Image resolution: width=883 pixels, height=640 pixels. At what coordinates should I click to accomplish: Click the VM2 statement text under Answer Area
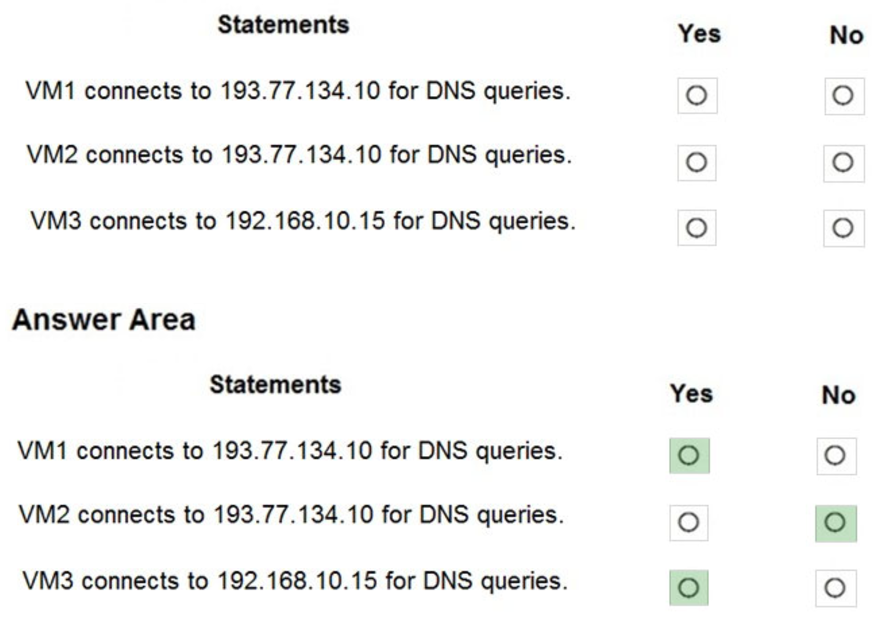coord(291,515)
